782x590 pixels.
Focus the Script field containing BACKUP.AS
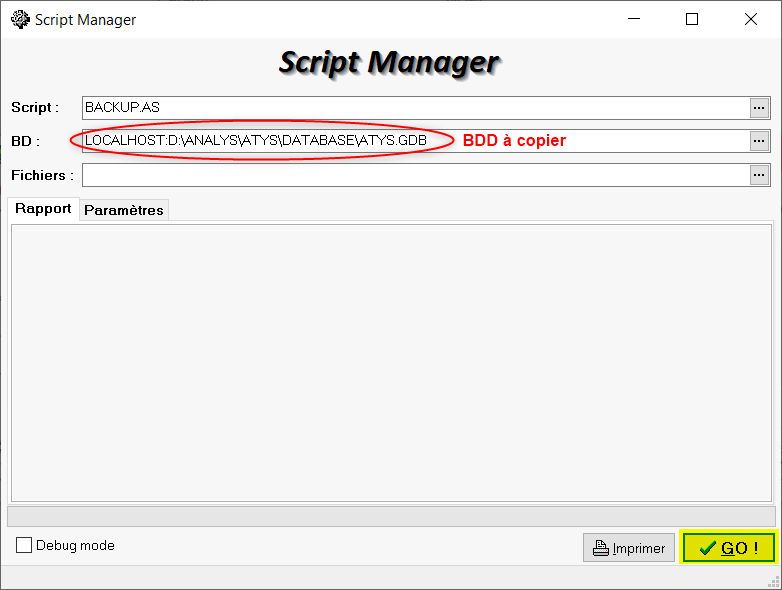click(415, 107)
